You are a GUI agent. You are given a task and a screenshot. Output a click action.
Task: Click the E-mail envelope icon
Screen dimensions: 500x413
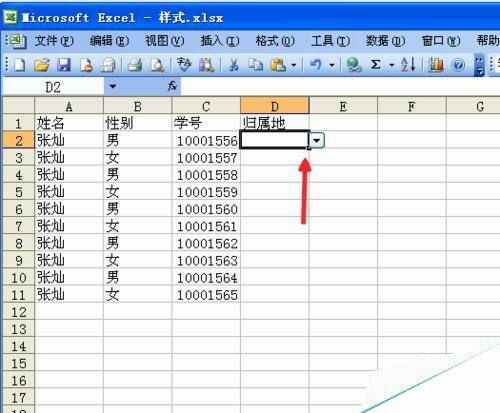(108, 64)
